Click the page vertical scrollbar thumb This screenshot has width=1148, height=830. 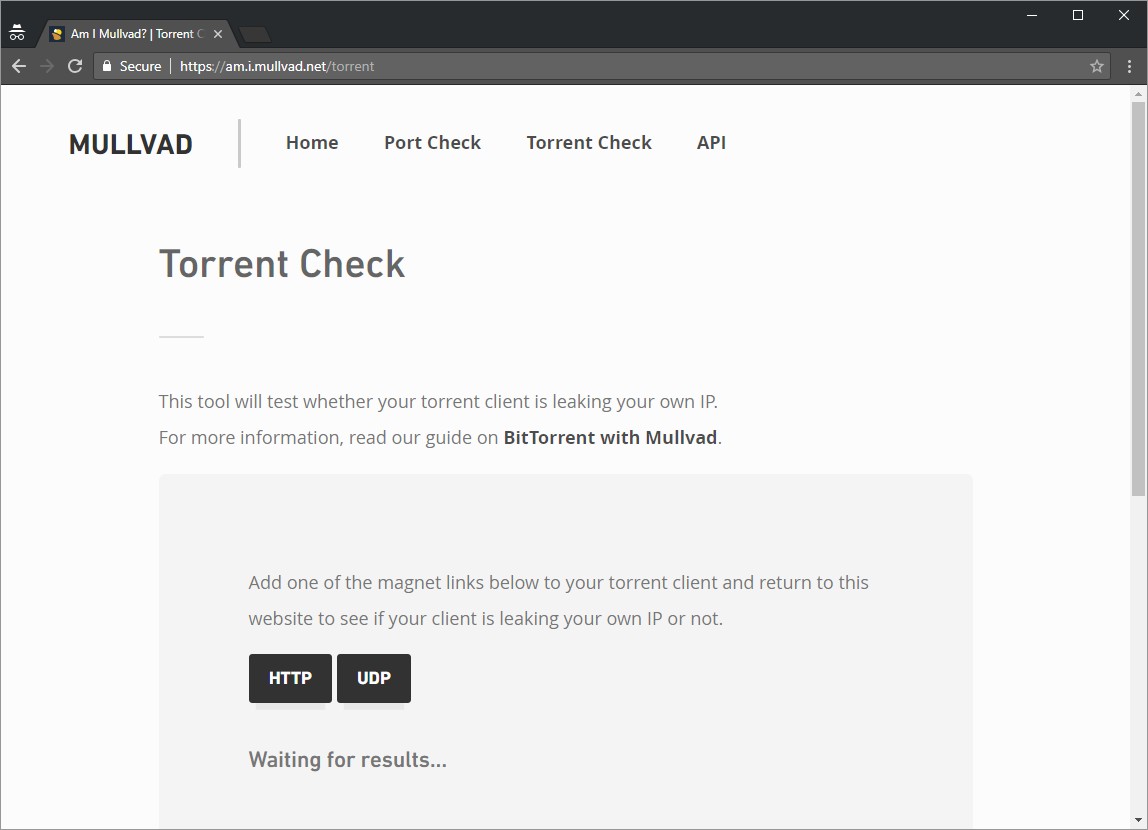click(x=1138, y=299)
